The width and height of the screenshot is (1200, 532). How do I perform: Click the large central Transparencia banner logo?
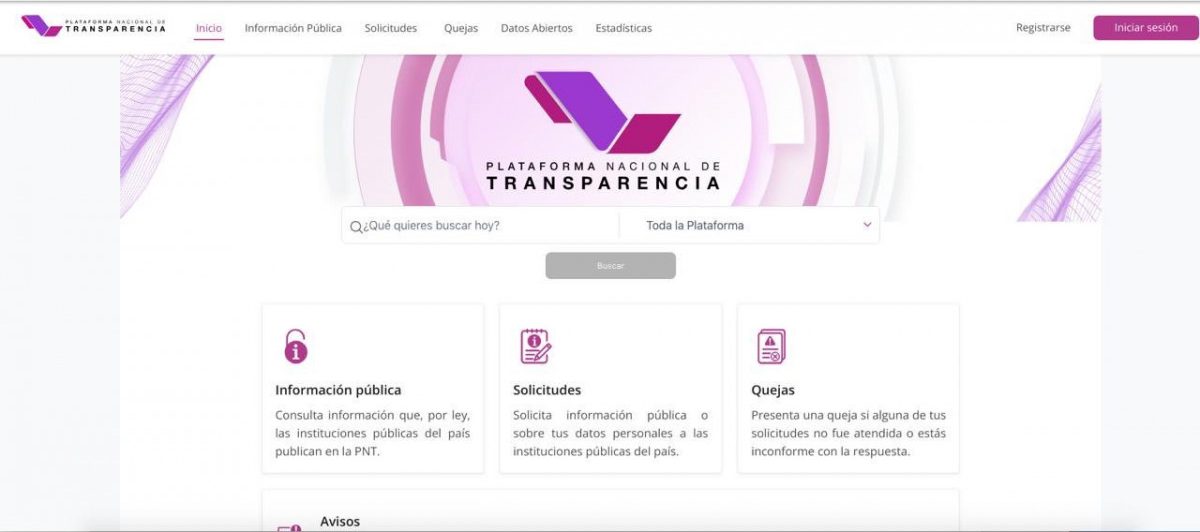click(602, 132)
